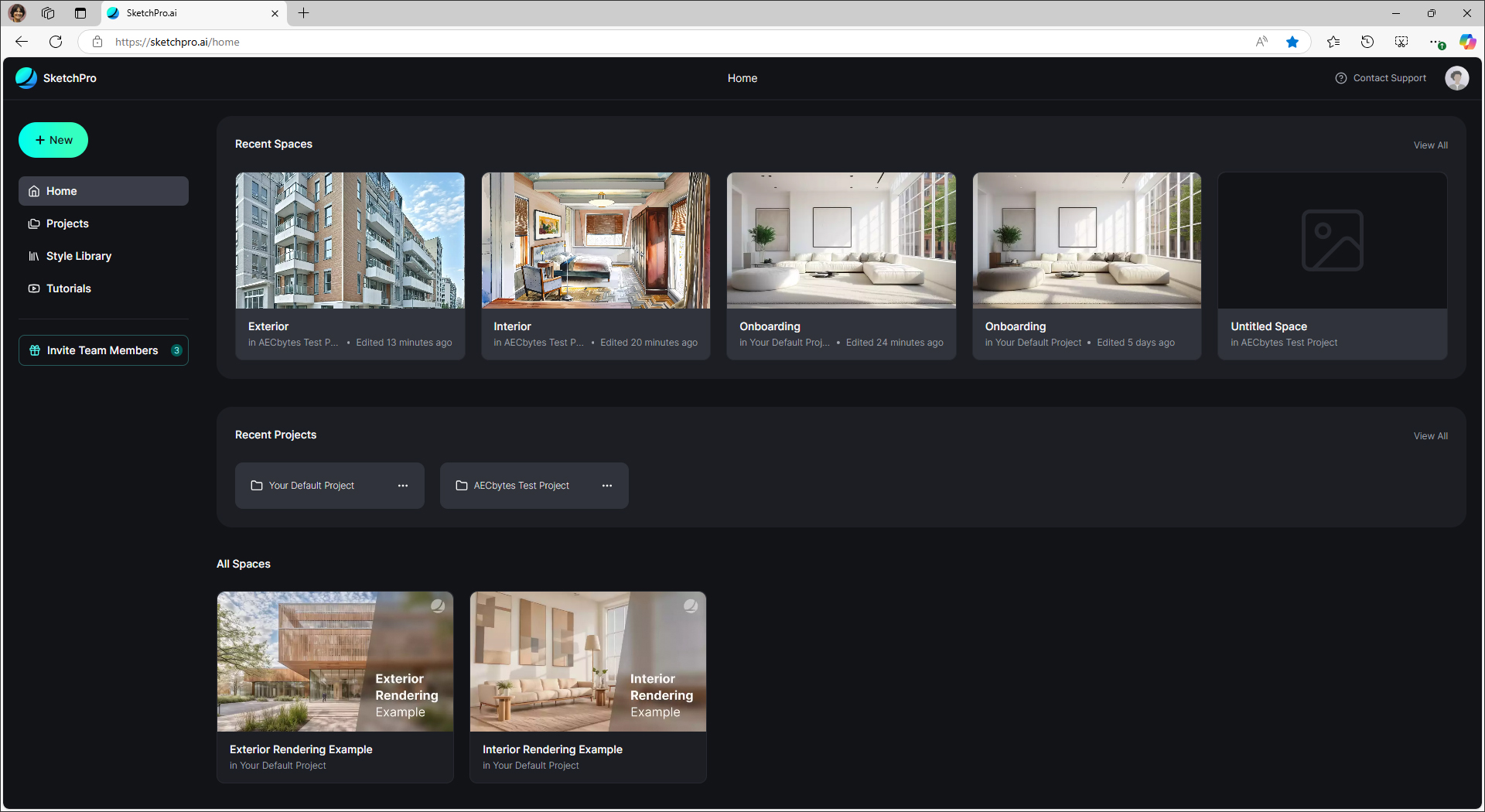Open Projects in the sidebar
Screen dimensions: 1485x812
point(104,223)
